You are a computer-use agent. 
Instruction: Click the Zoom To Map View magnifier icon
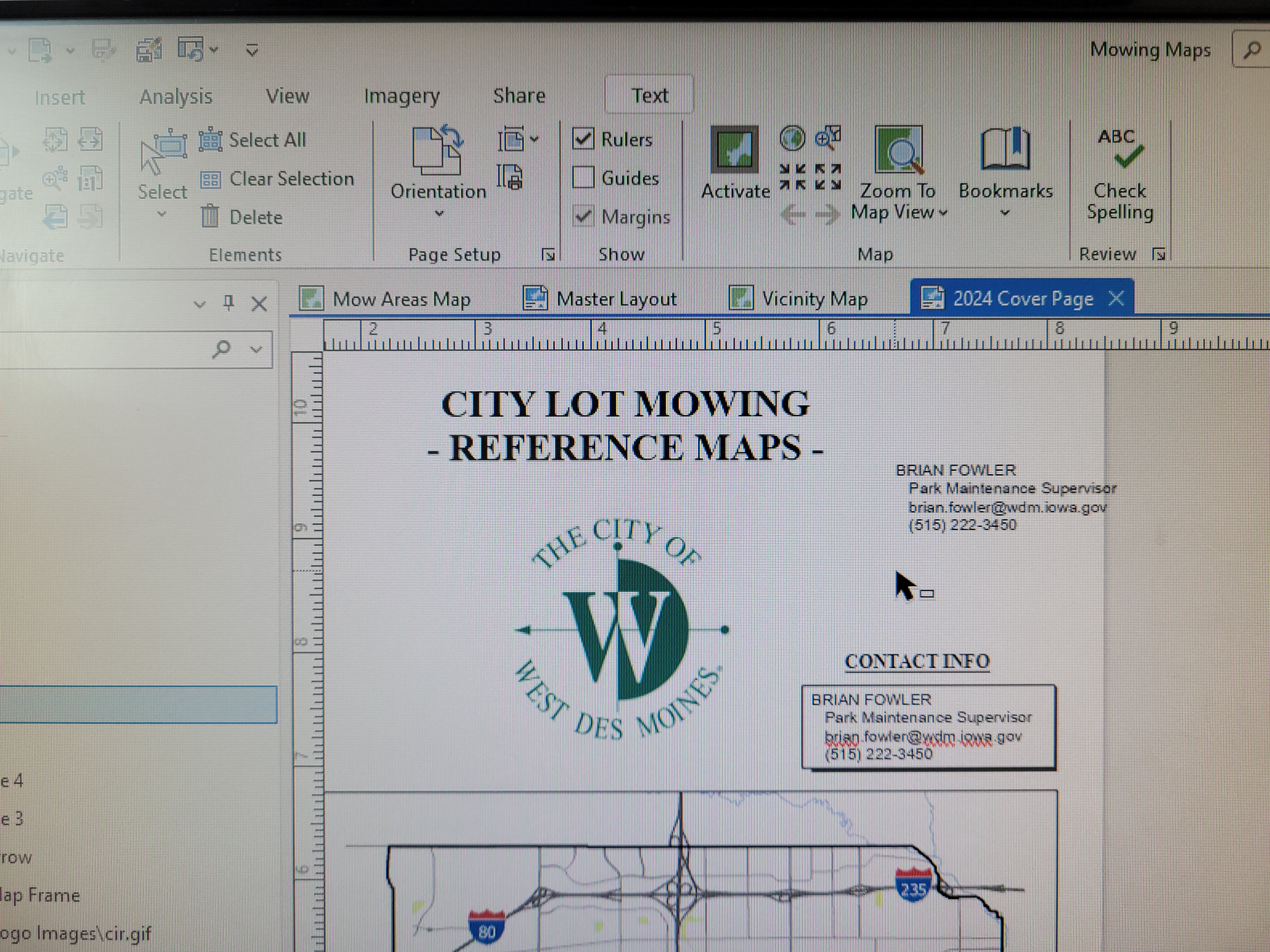click(899, 150)
